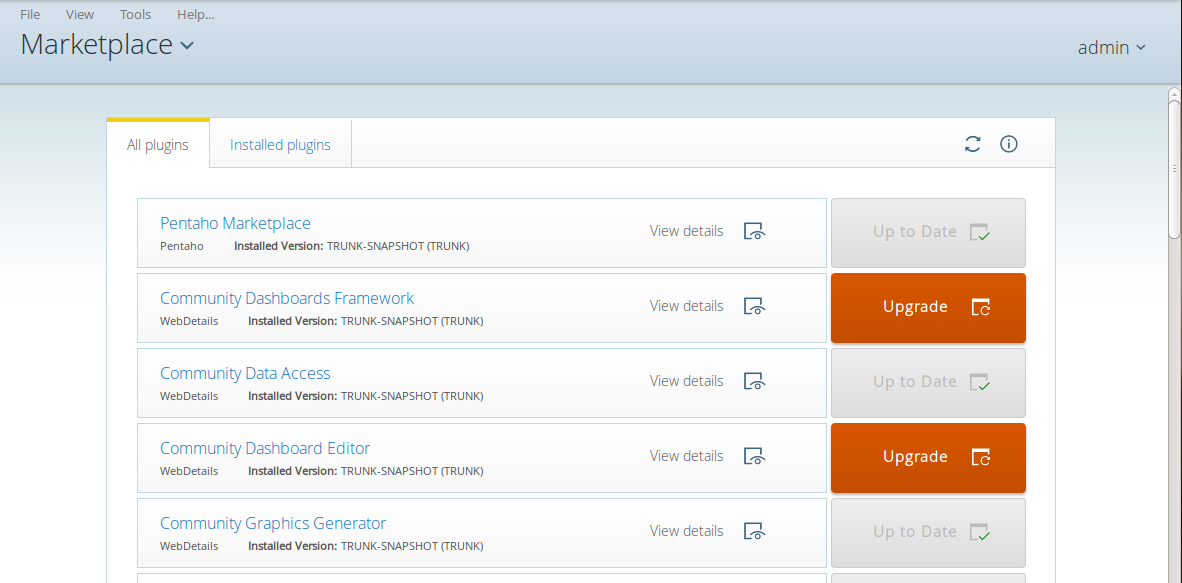Click the checkmark icon on Community Graphics Generator button

(x=980, y=532)
